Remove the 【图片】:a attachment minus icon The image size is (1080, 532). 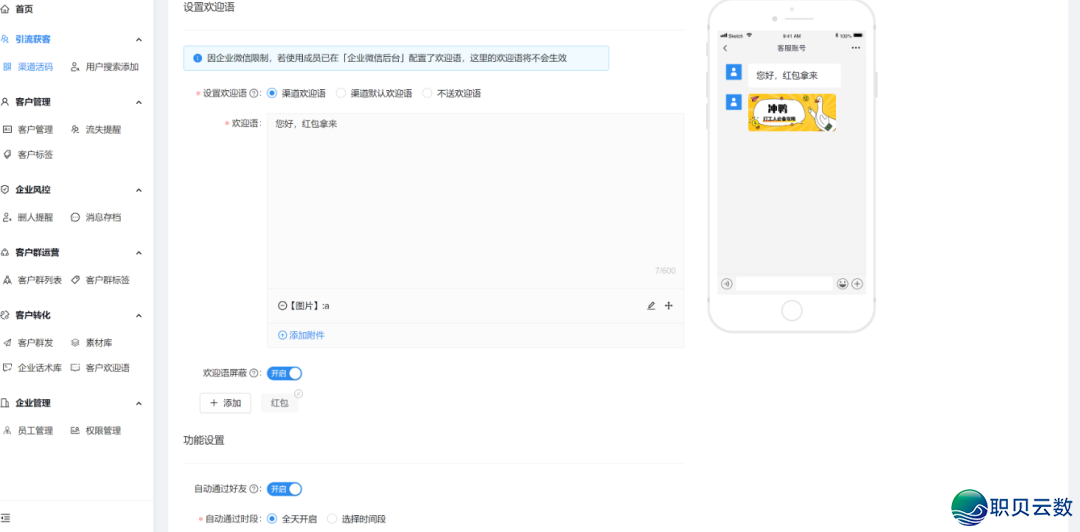282,305
